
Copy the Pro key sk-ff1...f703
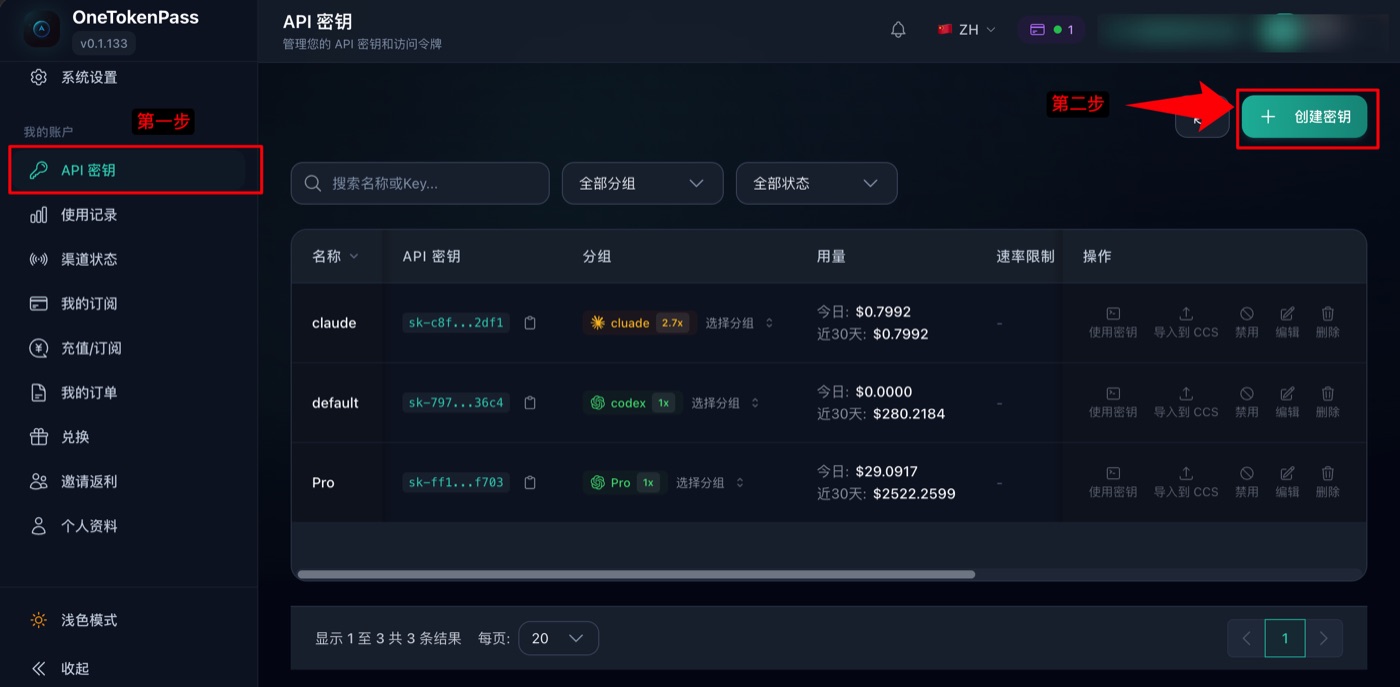530,483
